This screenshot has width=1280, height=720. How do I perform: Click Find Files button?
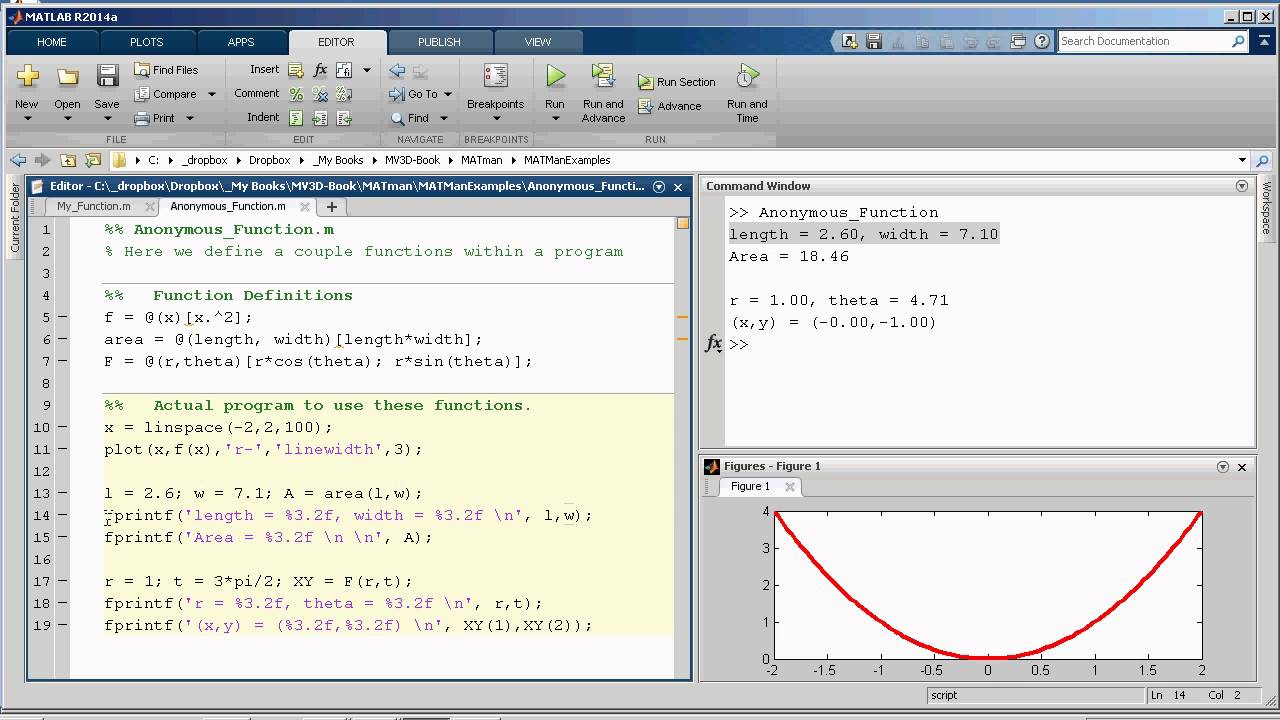[x=166, y=70]
